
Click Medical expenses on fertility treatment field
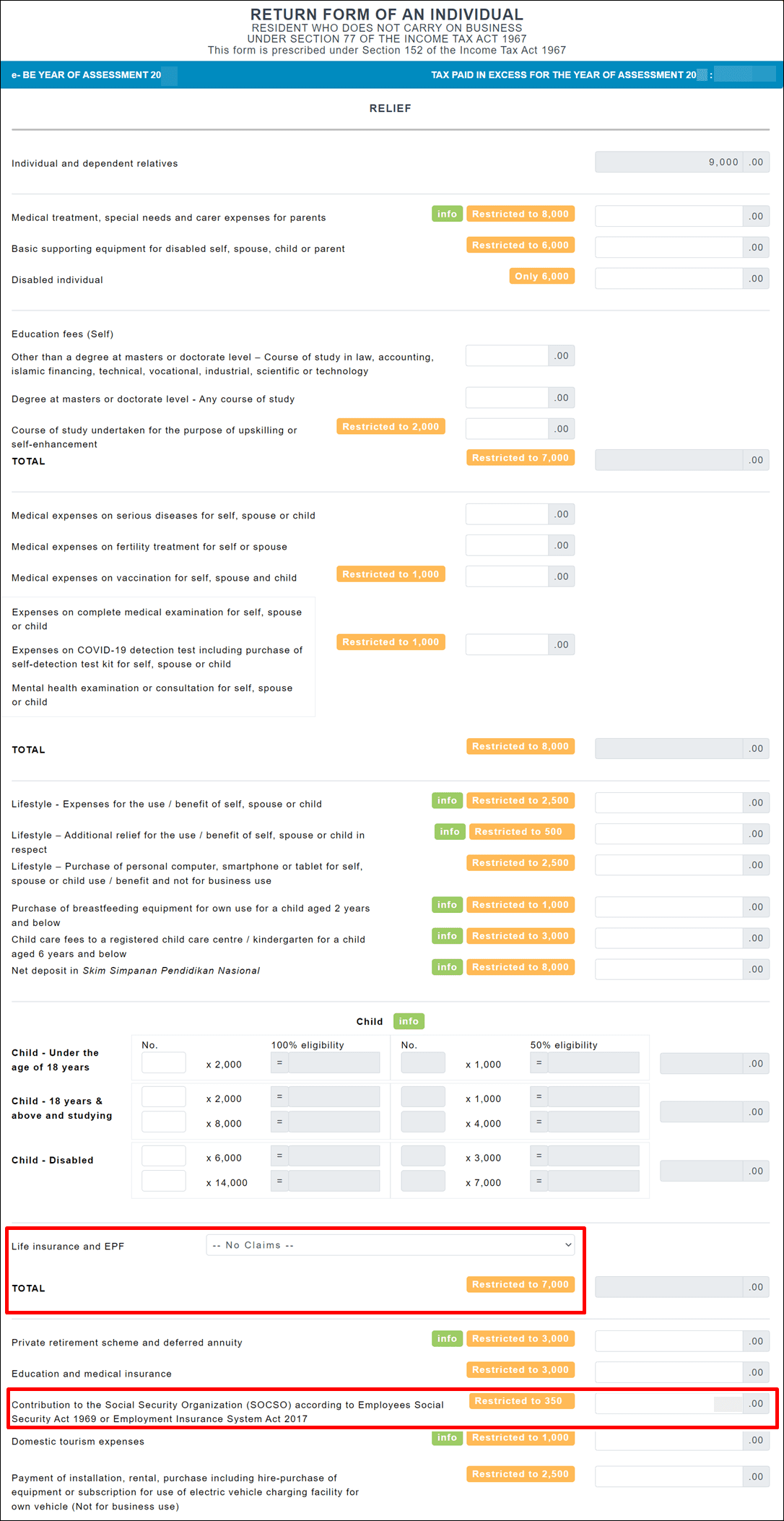coord(507,545)
